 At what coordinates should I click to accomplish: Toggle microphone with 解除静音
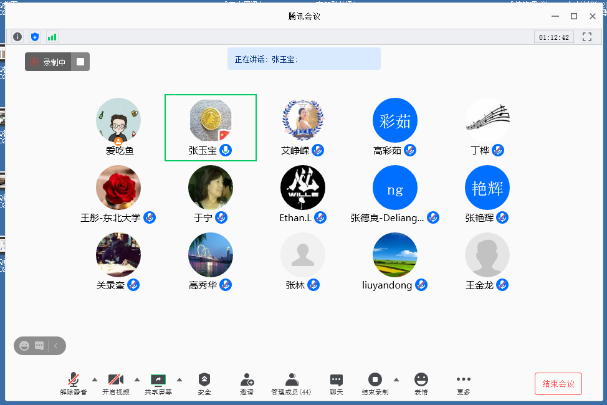coord(73,383)
